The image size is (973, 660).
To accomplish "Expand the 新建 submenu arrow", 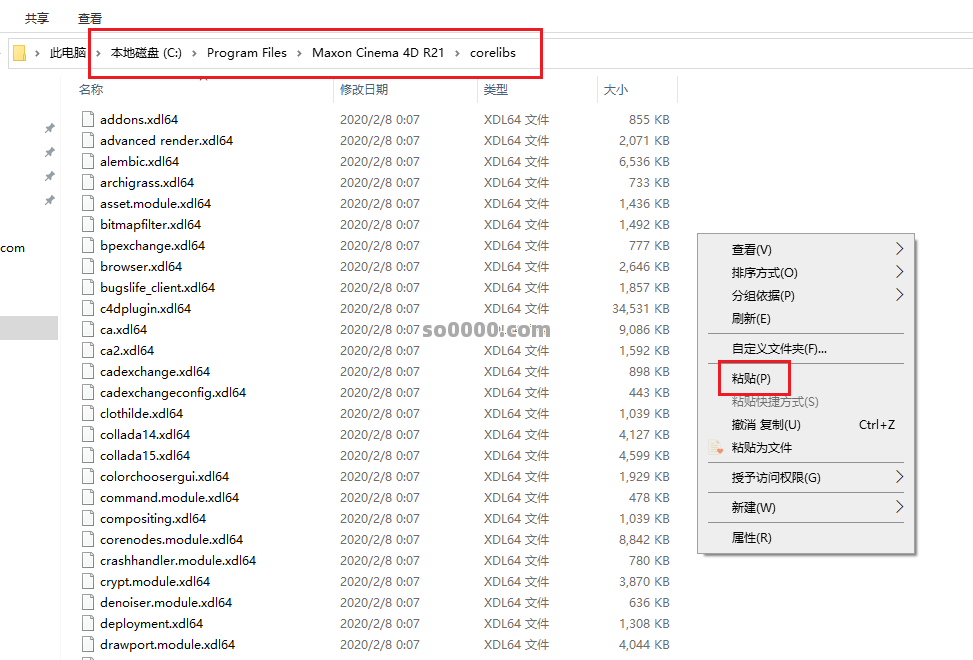I will pyautogui.click(x=899, y=508).
